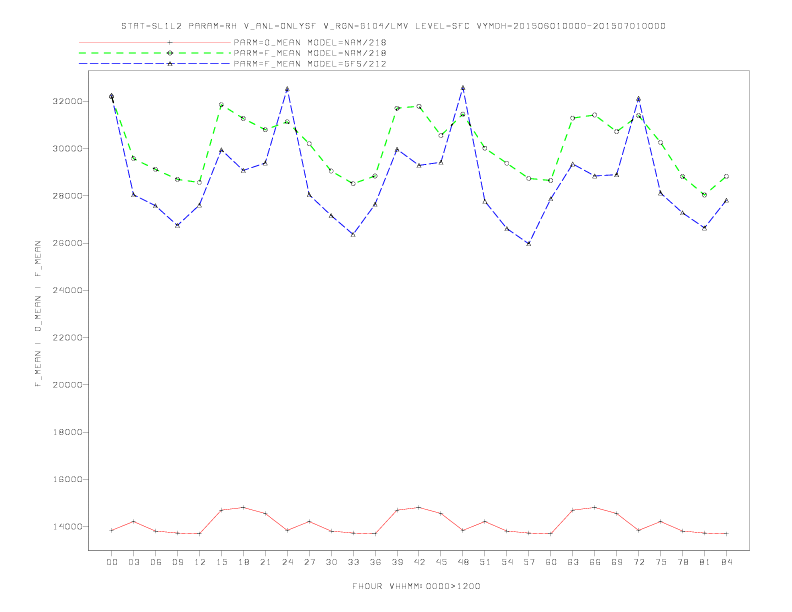The height and width of the screenshot is (612, 792).
Task: Click the 48 forecast hour tick label
Action: 463,562
